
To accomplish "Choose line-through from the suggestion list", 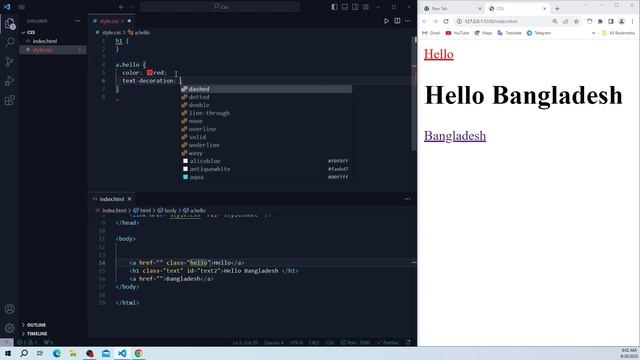I will (266, 113).
